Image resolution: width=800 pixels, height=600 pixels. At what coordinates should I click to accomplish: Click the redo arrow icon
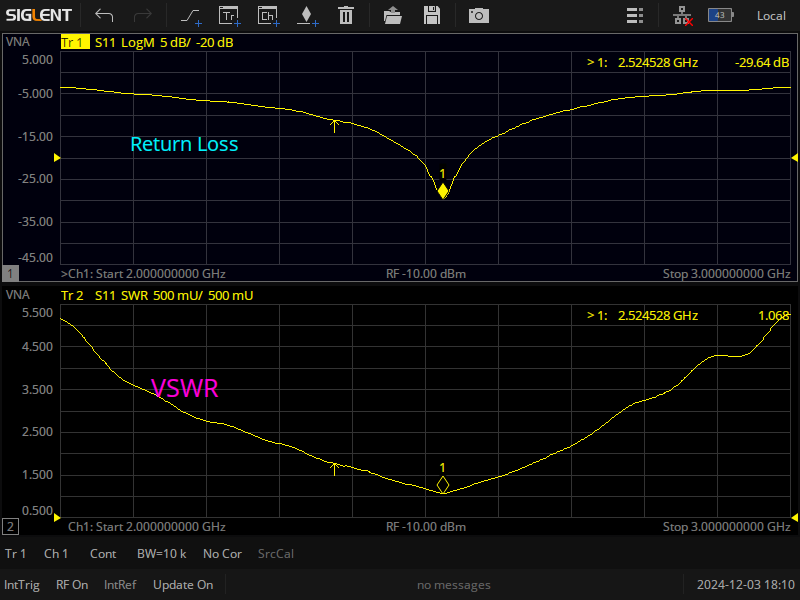point(142,15)
